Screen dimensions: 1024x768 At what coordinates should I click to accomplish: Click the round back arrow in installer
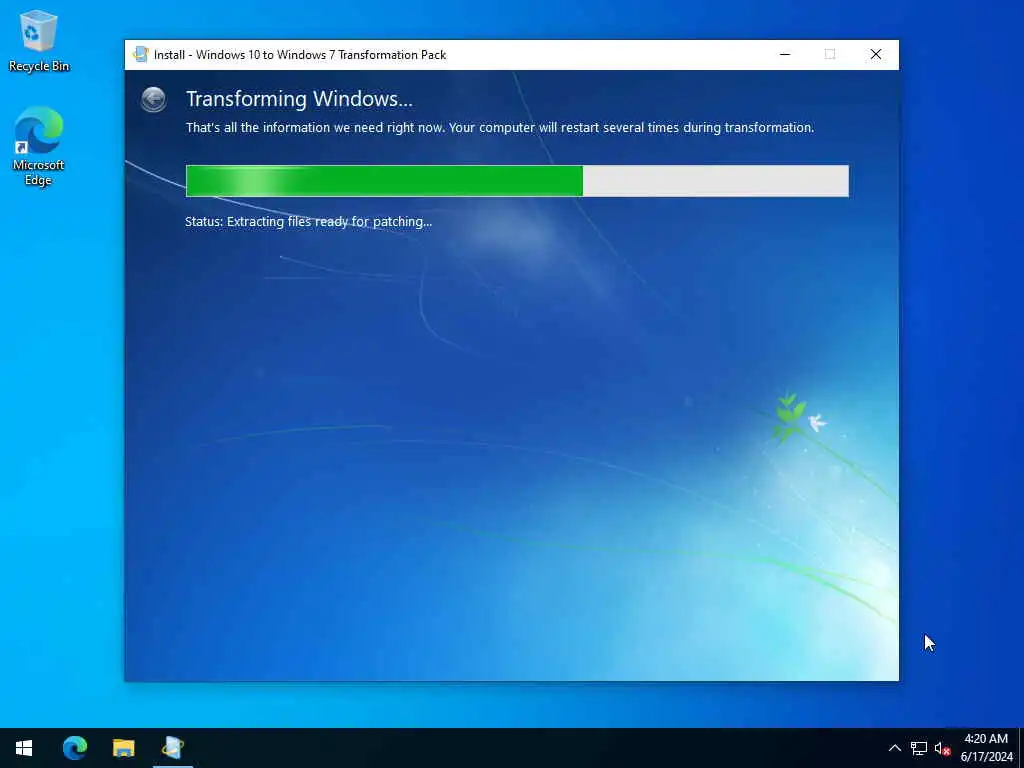[x=153, y=100]
